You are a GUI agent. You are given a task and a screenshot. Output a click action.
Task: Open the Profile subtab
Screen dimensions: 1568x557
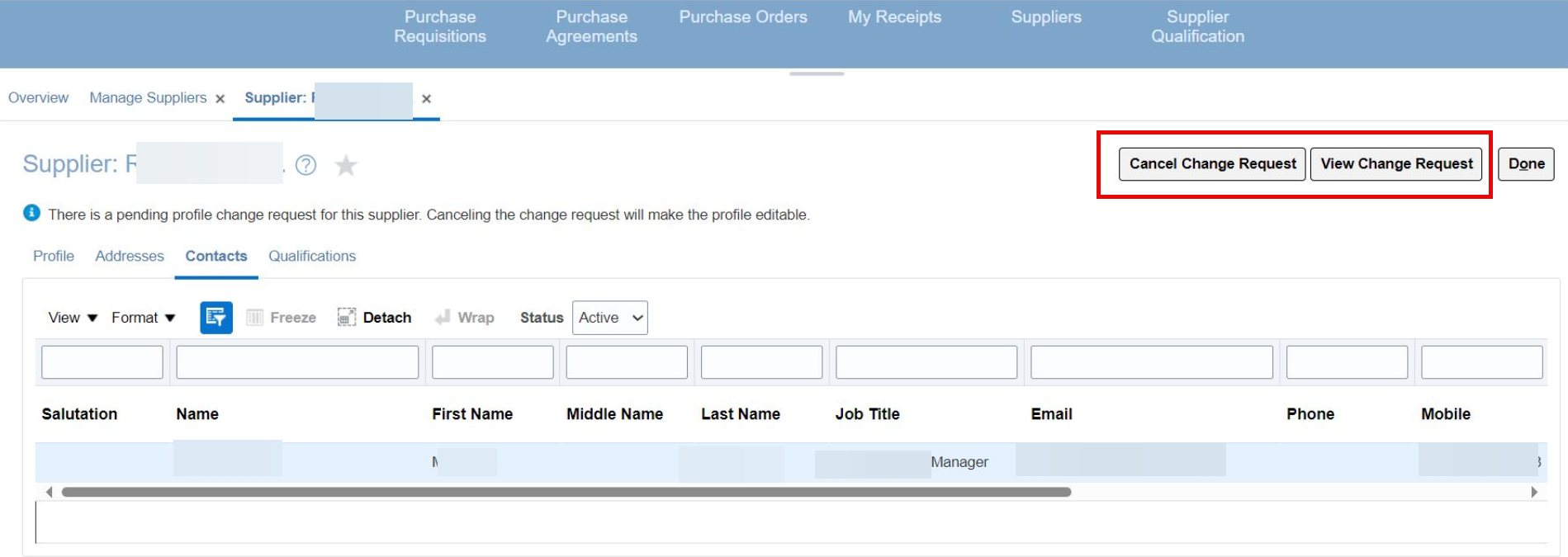coord(54,256)
